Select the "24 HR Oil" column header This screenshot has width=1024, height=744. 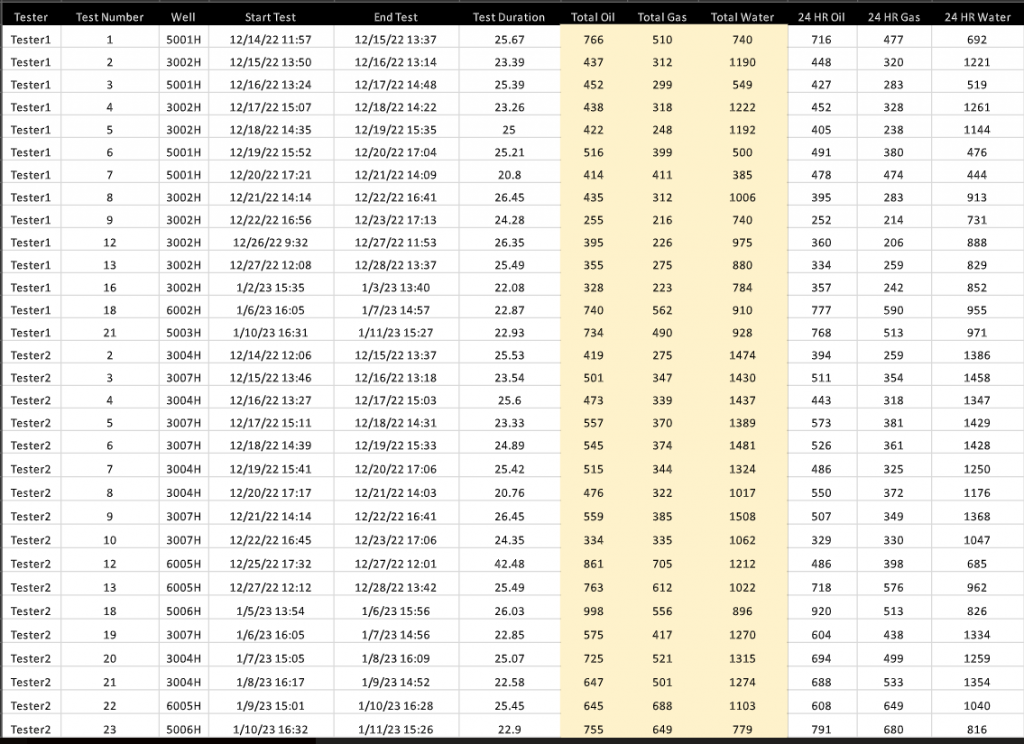822,17
